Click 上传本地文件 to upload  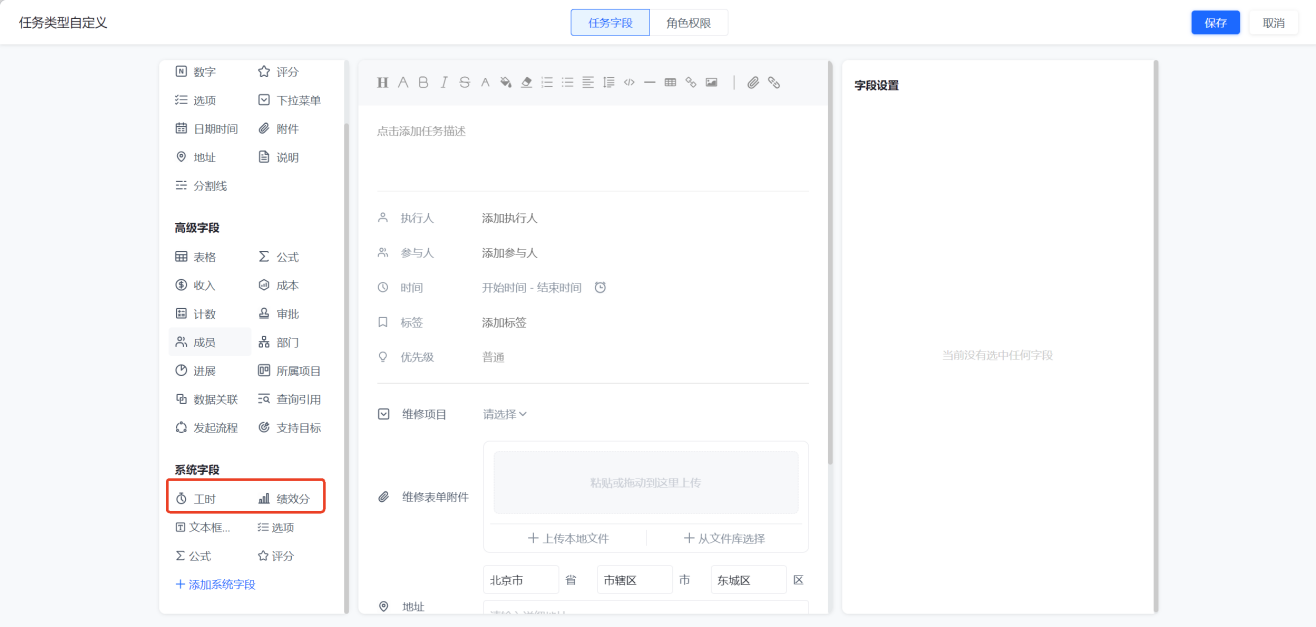(568, 538)
